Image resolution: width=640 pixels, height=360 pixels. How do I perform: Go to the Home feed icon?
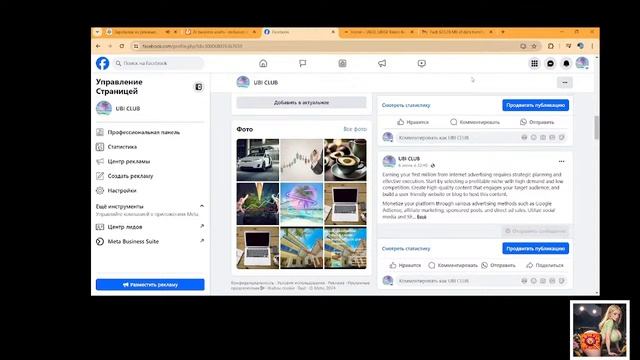[263, 63]
